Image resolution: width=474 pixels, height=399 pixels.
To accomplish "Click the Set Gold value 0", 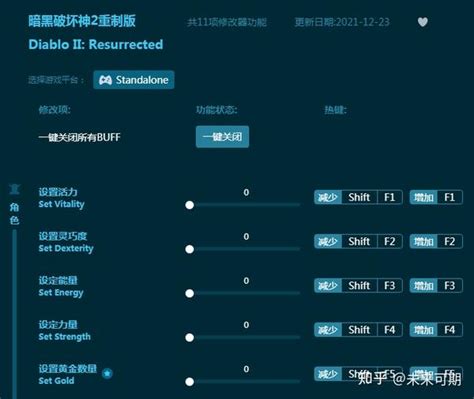I will (246, 369).
